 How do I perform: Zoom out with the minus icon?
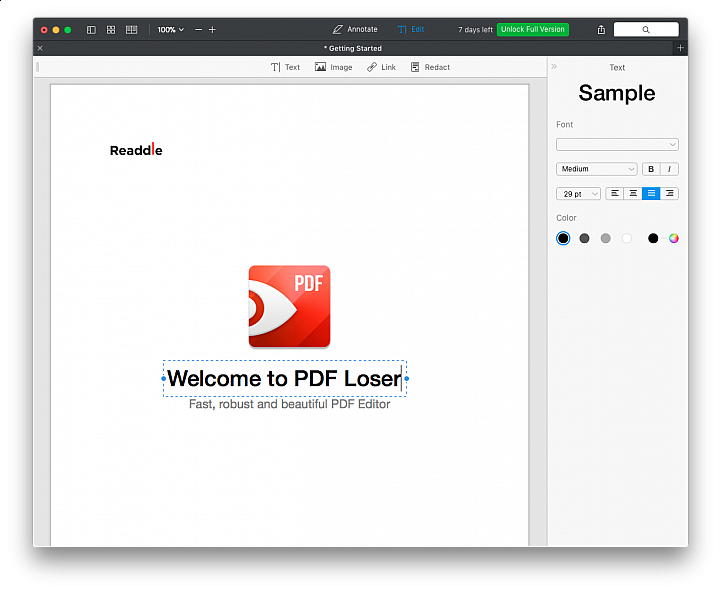(x=199, y=30)
